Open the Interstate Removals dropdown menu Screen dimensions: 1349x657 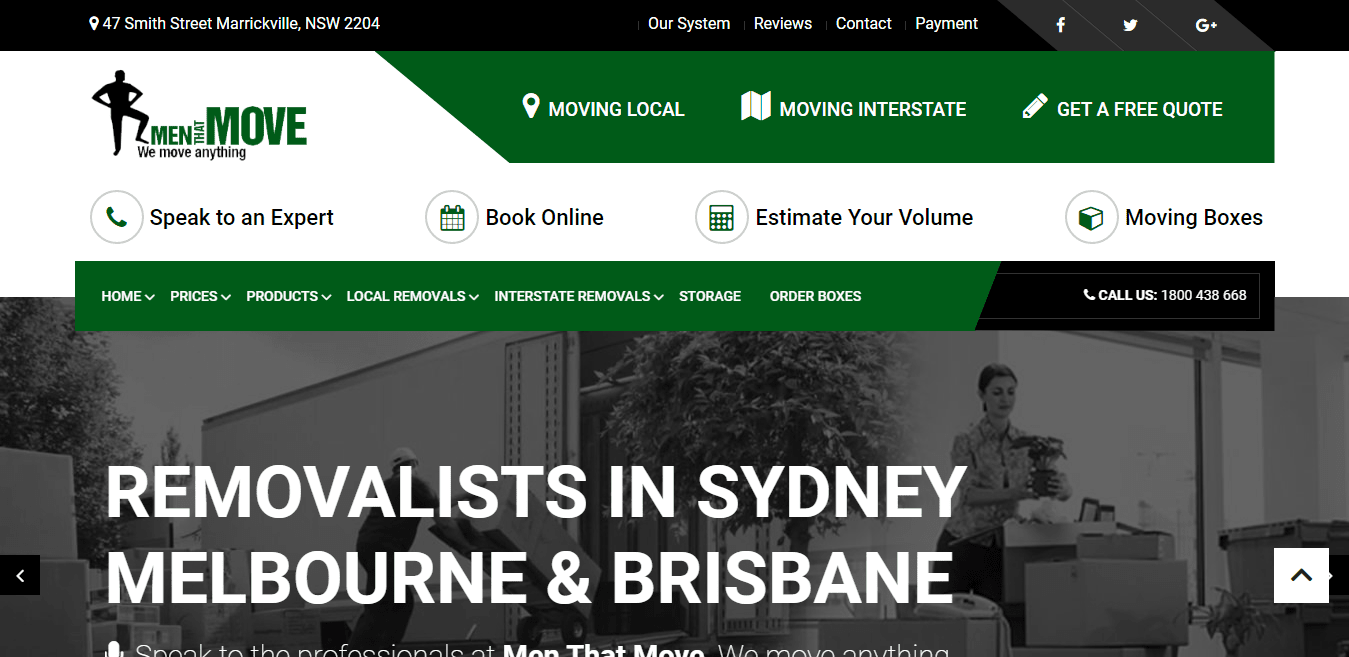click(x=578, y=296)
